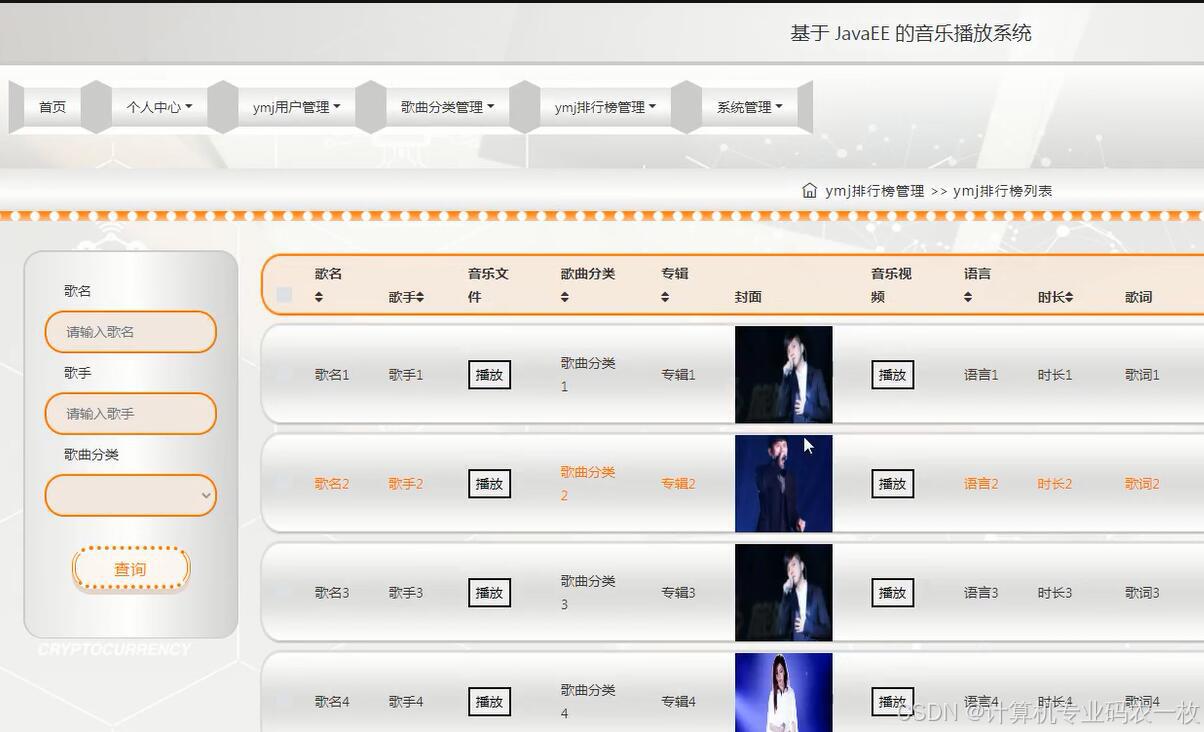Click the 封面 column header

coord(748,297)
